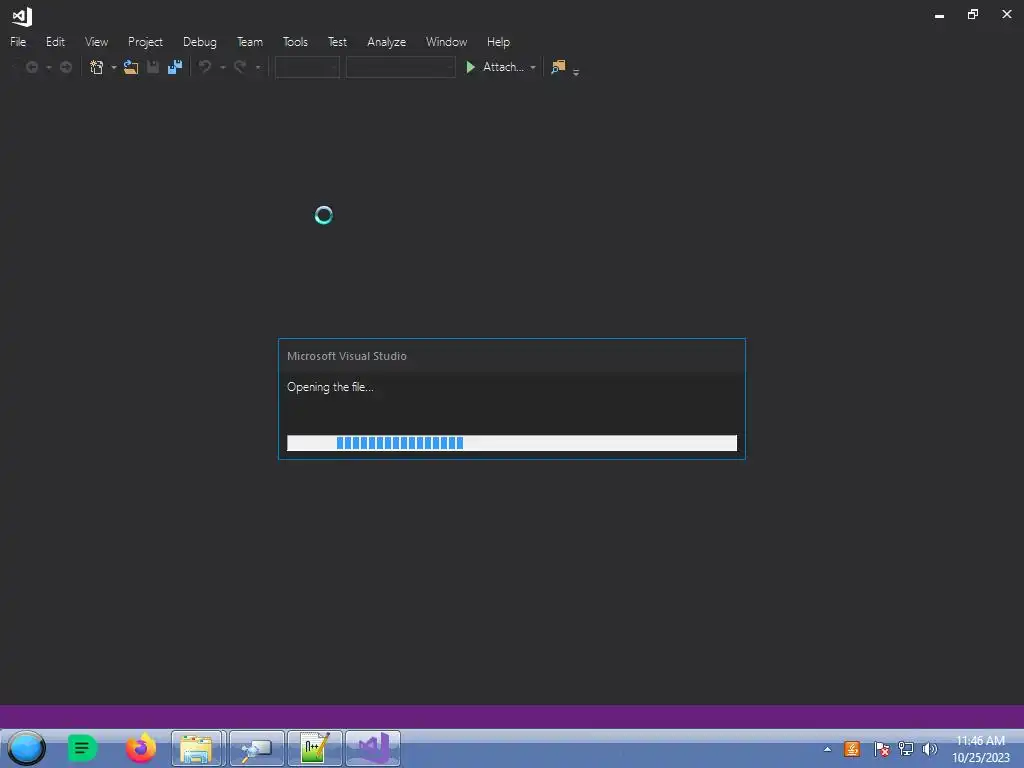This screenshot has height=768, width=1024.
Task: Click the Java update tray icon
Action: click(852, 749)
